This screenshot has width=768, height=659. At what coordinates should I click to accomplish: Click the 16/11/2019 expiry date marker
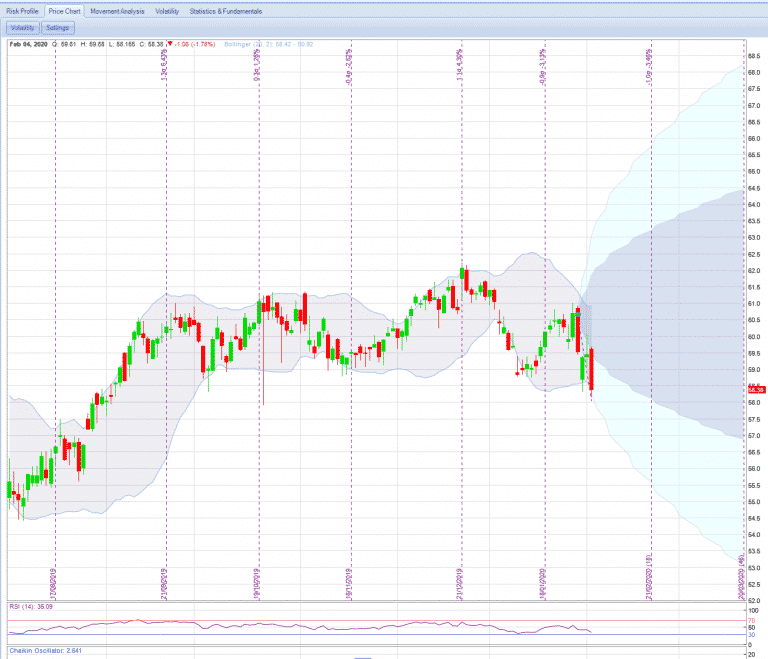tap(350, 579)
